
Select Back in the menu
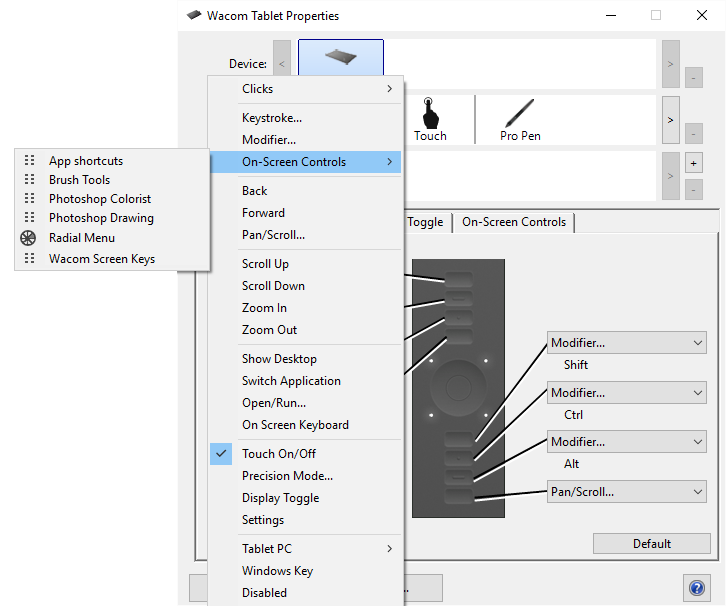[306, 191]
